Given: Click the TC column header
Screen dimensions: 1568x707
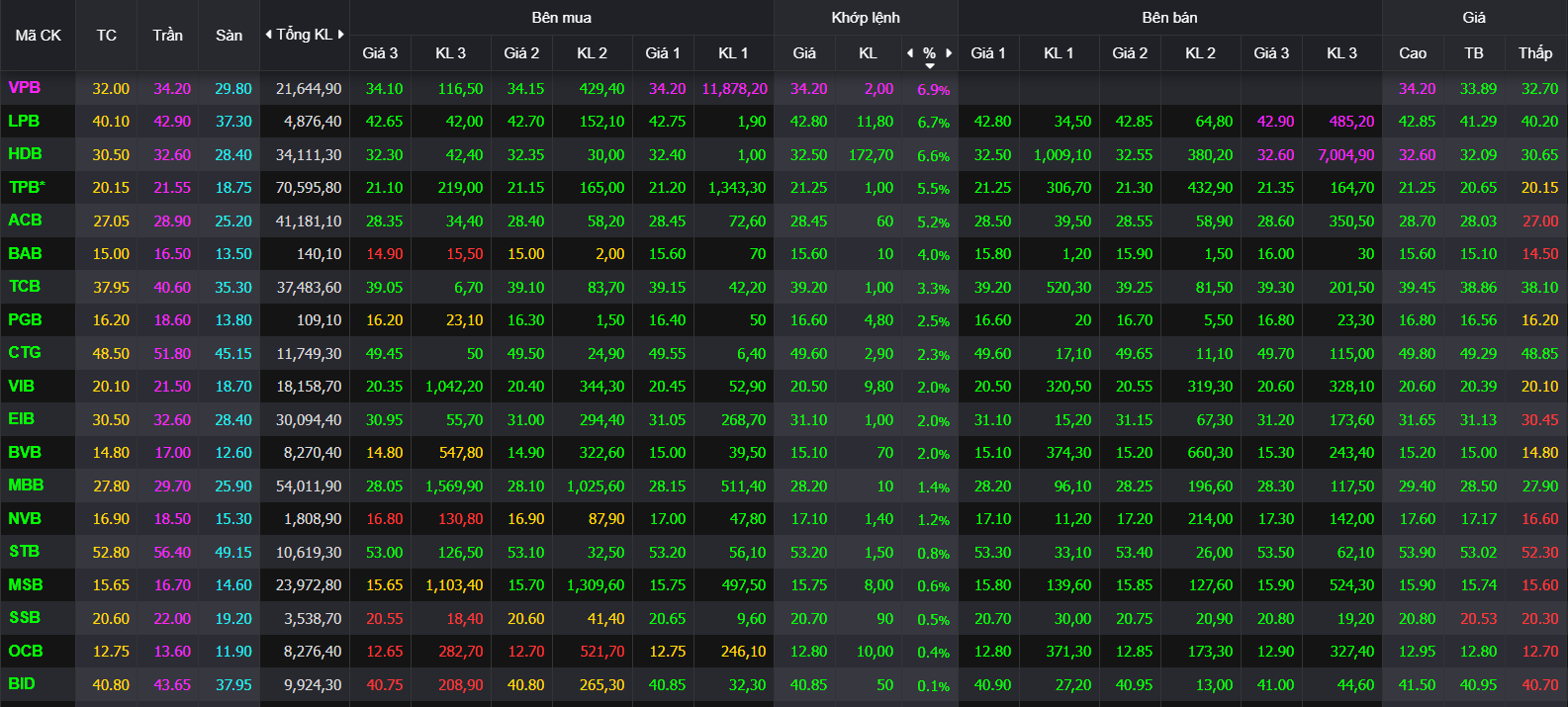Looking at the screenshot, I should 107,36.
